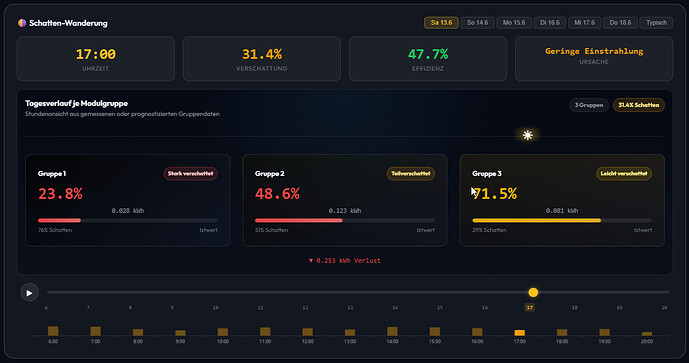Click the 0.028 kWh reading

(x=127, y=211)
